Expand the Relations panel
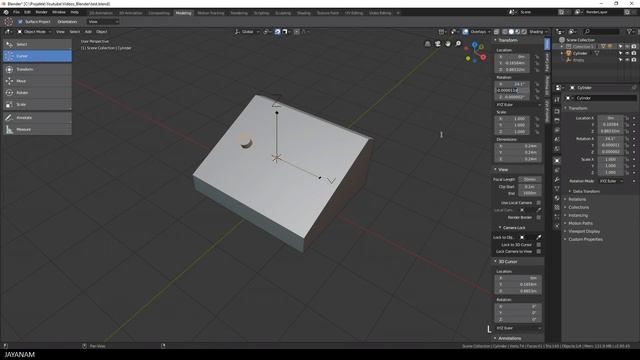 coord(577,200)
